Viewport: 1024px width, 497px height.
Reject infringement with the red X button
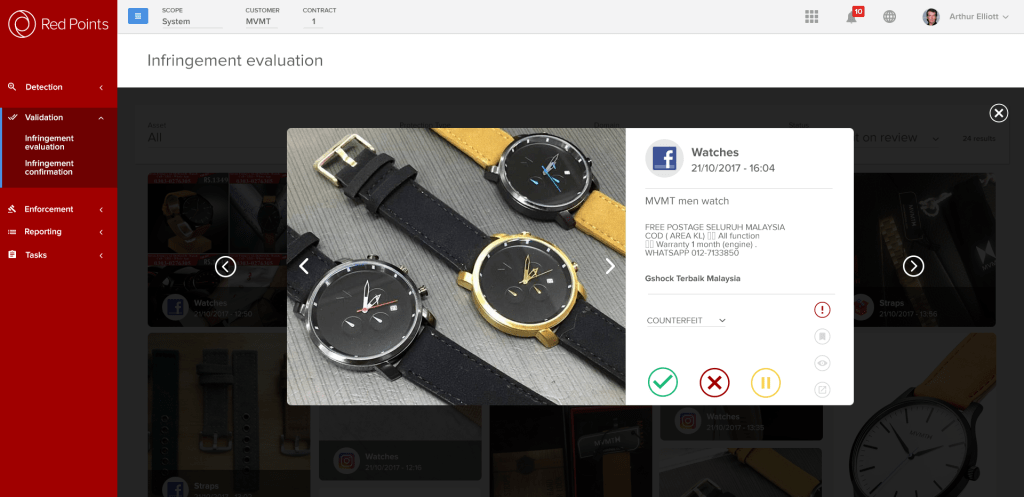click(714, 382)
